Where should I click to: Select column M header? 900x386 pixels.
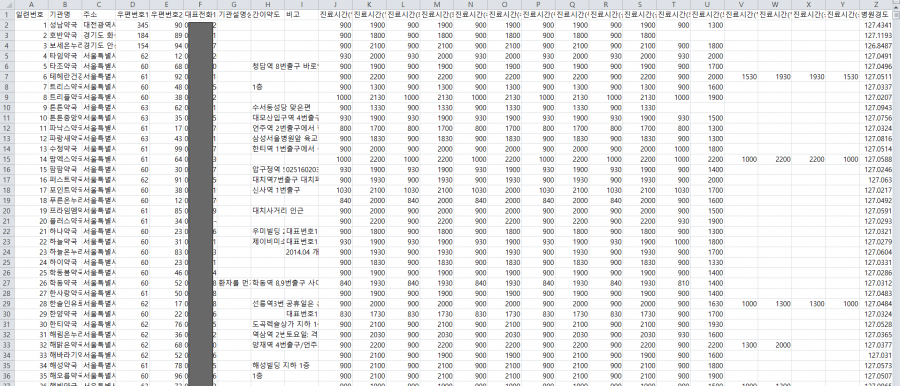click(437, 4)
